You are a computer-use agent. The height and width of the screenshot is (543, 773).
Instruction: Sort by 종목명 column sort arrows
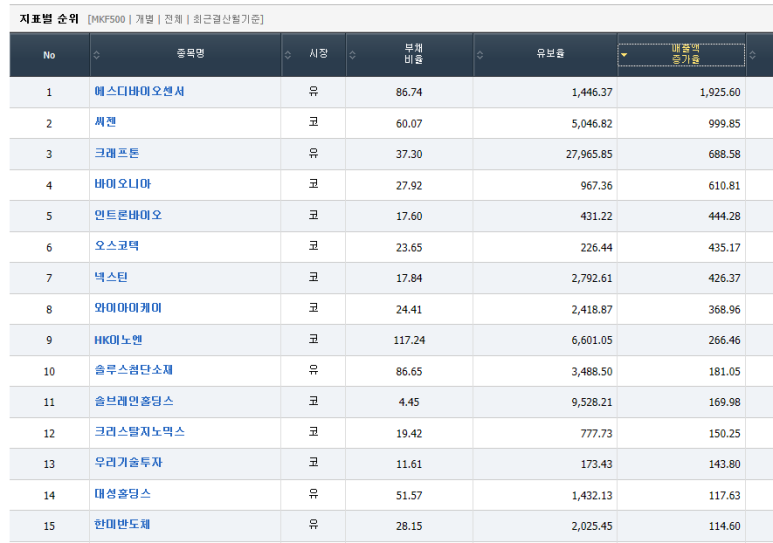coord(97,55)
